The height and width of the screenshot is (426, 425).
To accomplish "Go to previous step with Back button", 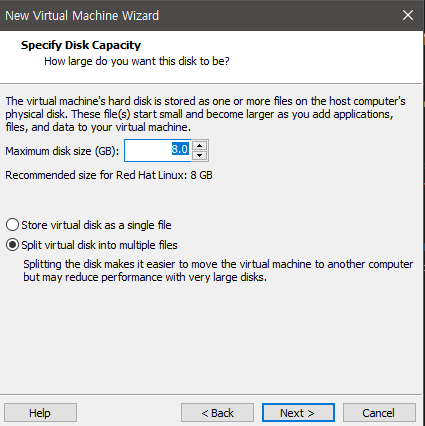I will click(217, 413).
